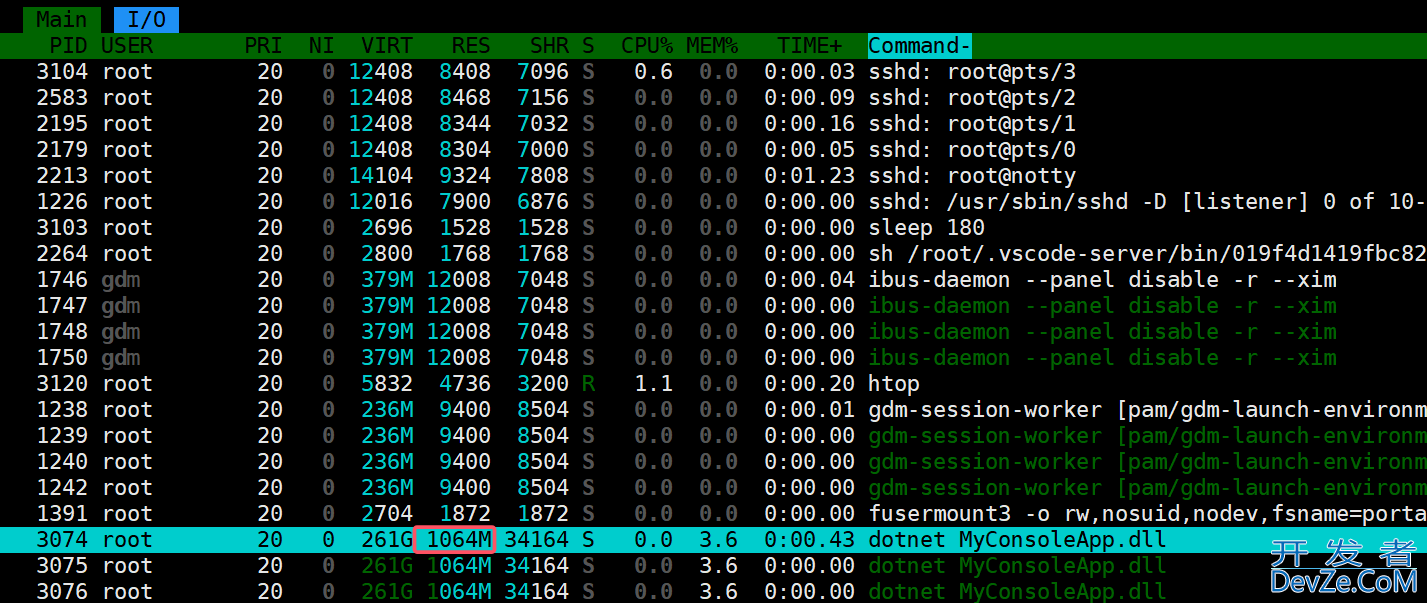Select the htop process row

click(x=713, y=384)
